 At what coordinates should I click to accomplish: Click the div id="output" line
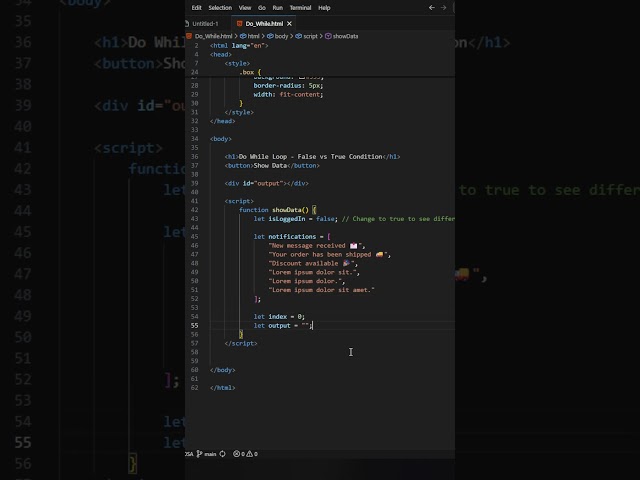click(267, 183)
